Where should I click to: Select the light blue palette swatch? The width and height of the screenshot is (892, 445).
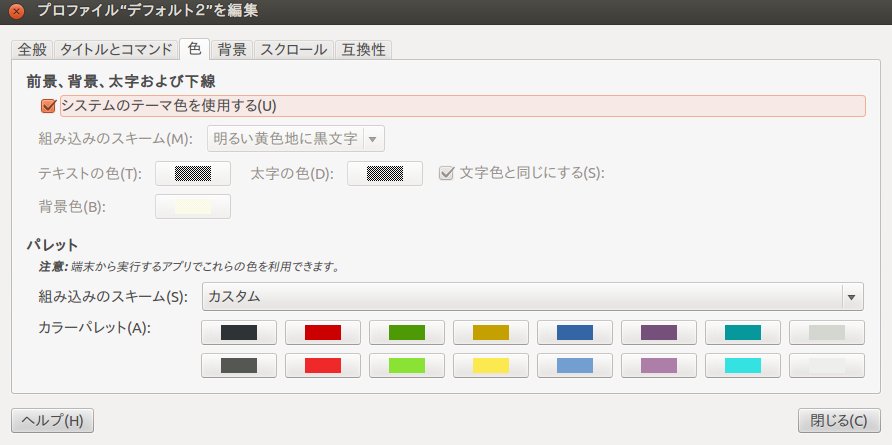pyautogui.click(x=575, y=365)
